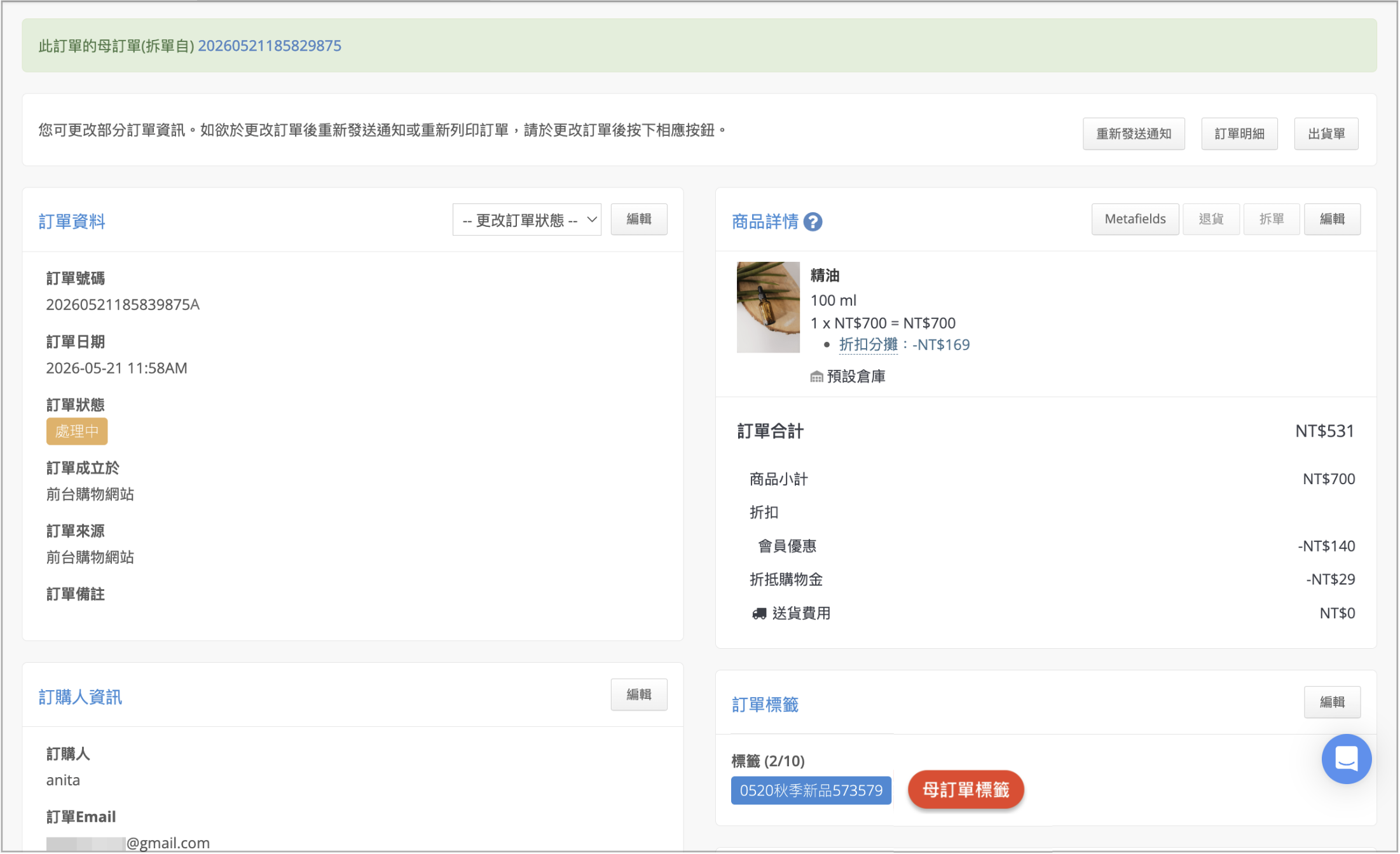Screen dimensions: 1400x854
Task: Click the 訂購人資訊 section heading
Action: (80, 697)
